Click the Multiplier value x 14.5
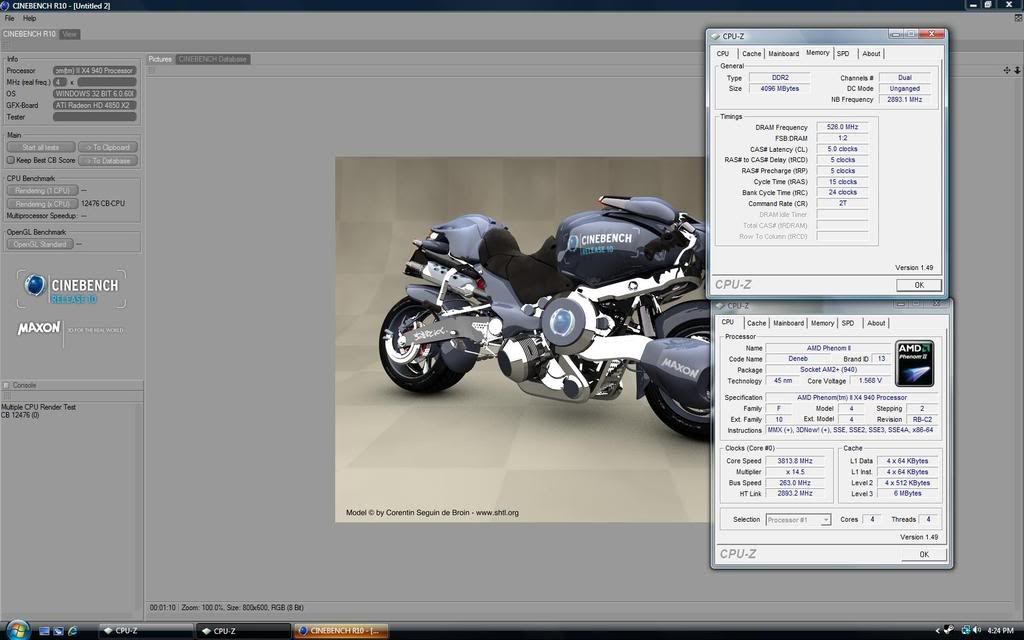 pos(794,472)
